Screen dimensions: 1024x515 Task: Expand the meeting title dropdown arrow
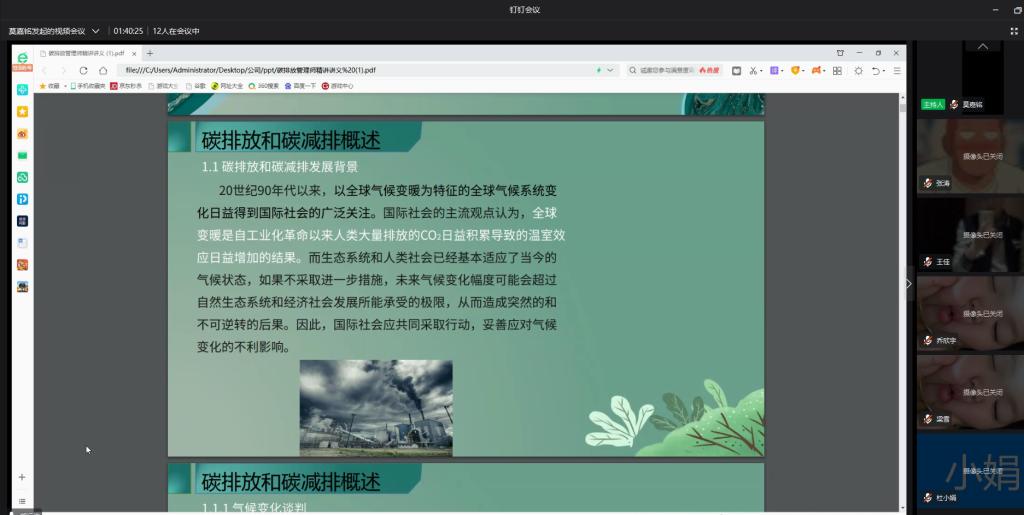click(x=96, y=31)
